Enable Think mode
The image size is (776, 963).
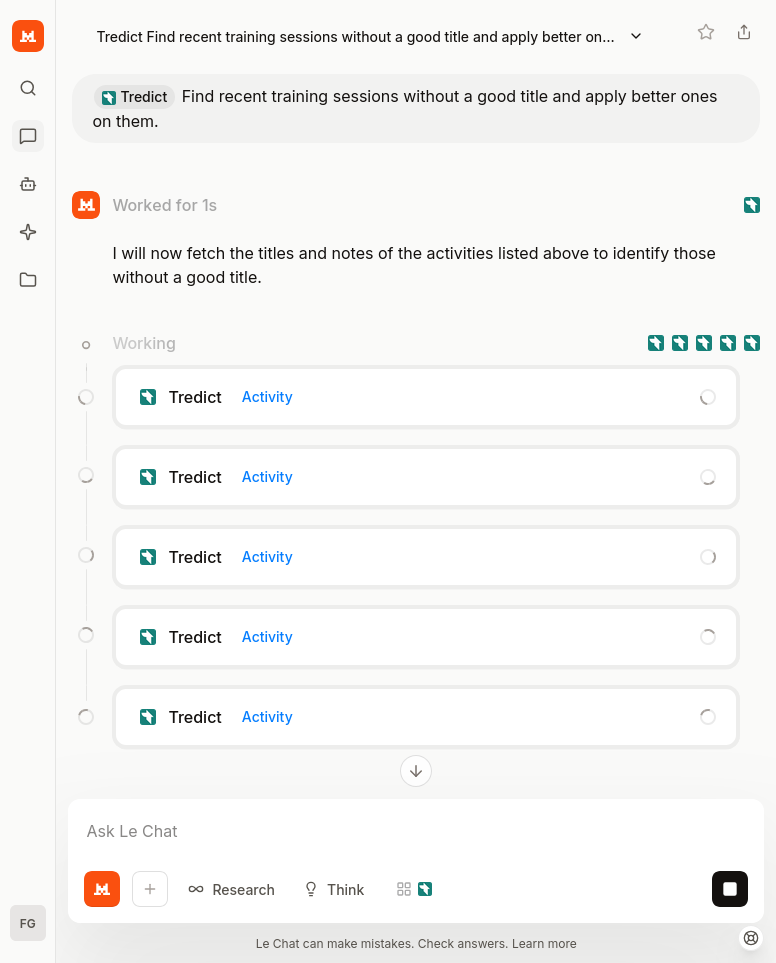334,889
